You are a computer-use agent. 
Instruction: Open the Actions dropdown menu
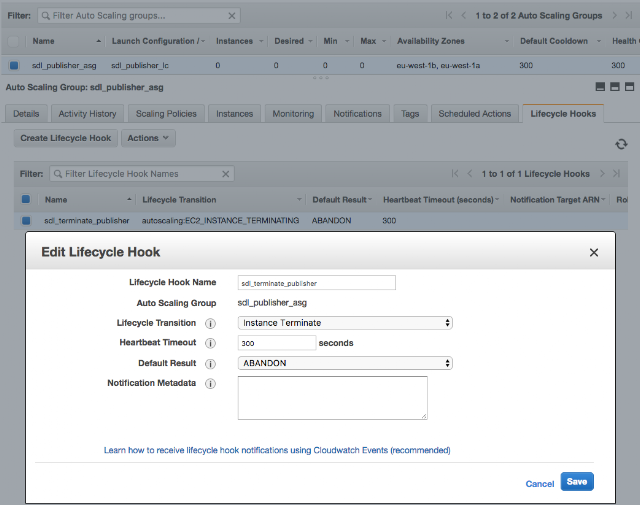pyautogui.click(x=148, y=138)
